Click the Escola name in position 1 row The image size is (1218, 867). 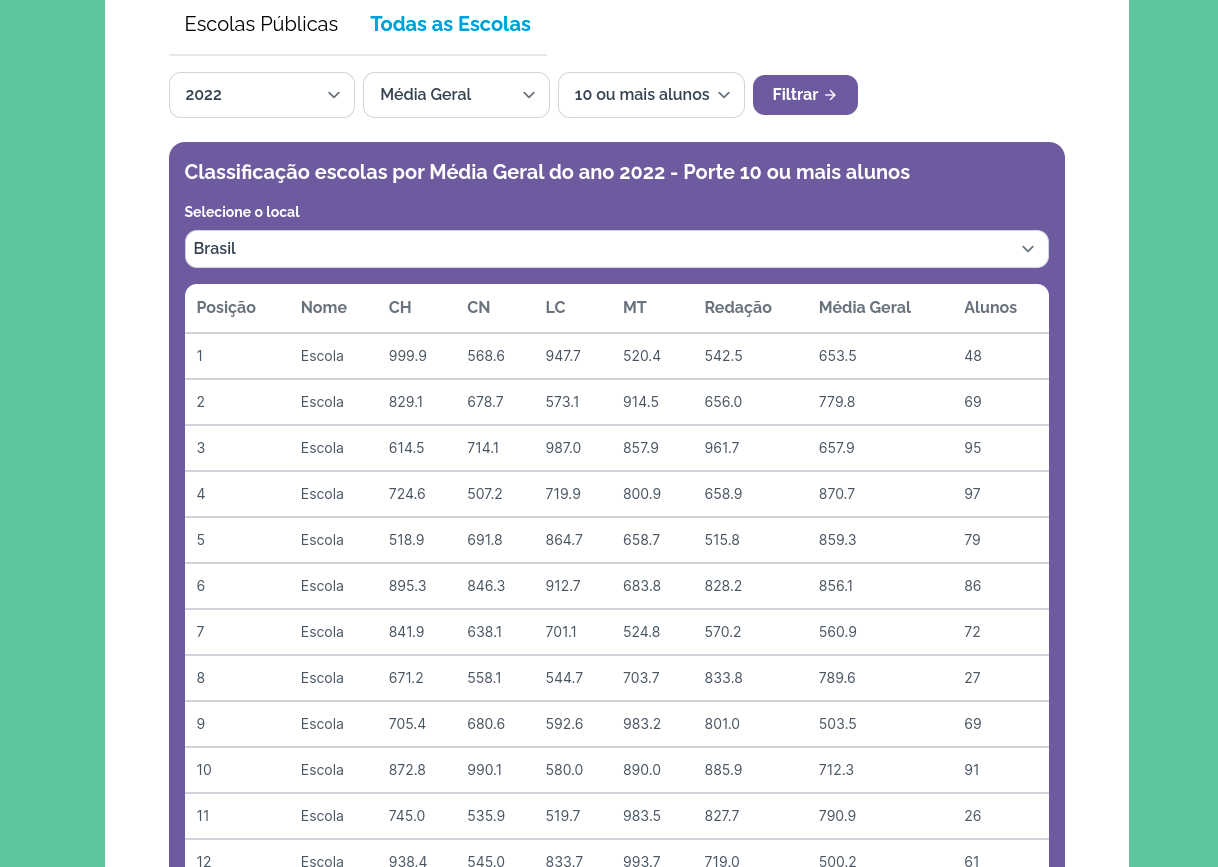click(322, 356)
